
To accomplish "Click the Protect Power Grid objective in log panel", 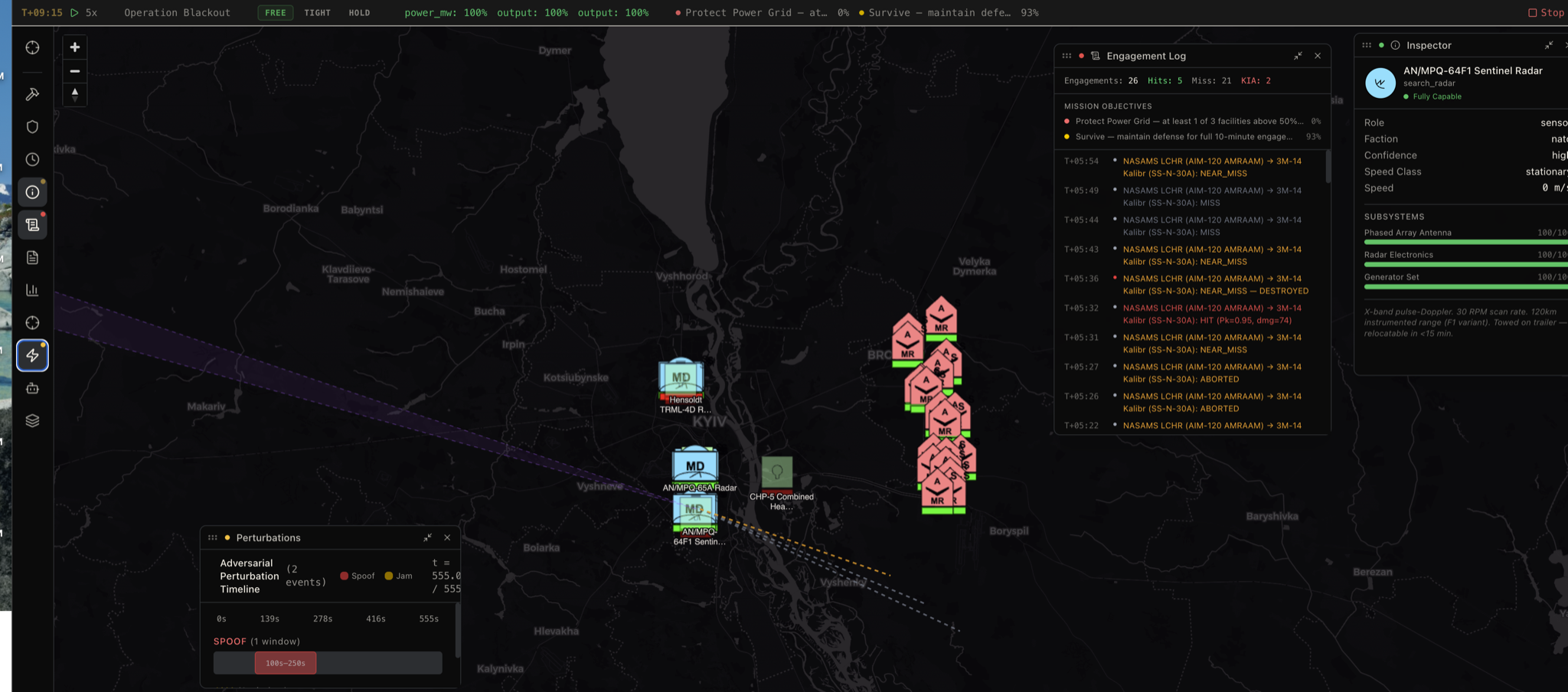I will pos(1192,121).
